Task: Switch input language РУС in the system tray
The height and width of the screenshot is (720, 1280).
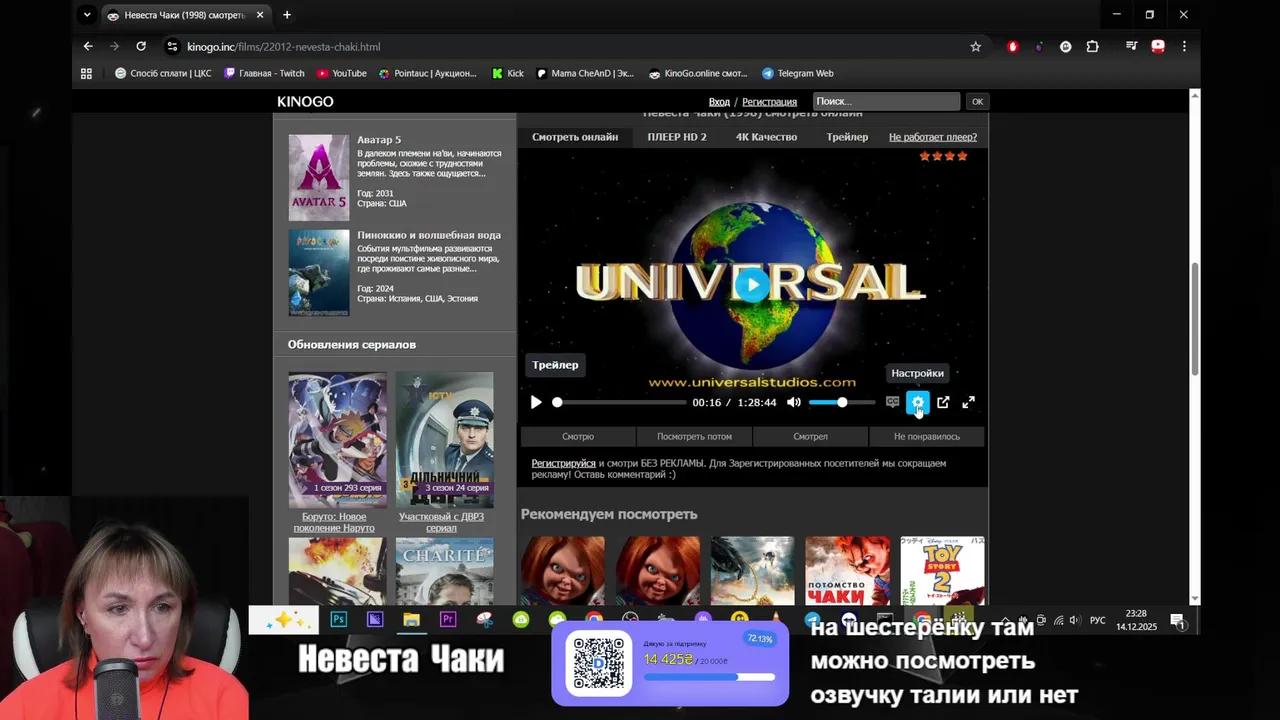Action: (1097, 620)
